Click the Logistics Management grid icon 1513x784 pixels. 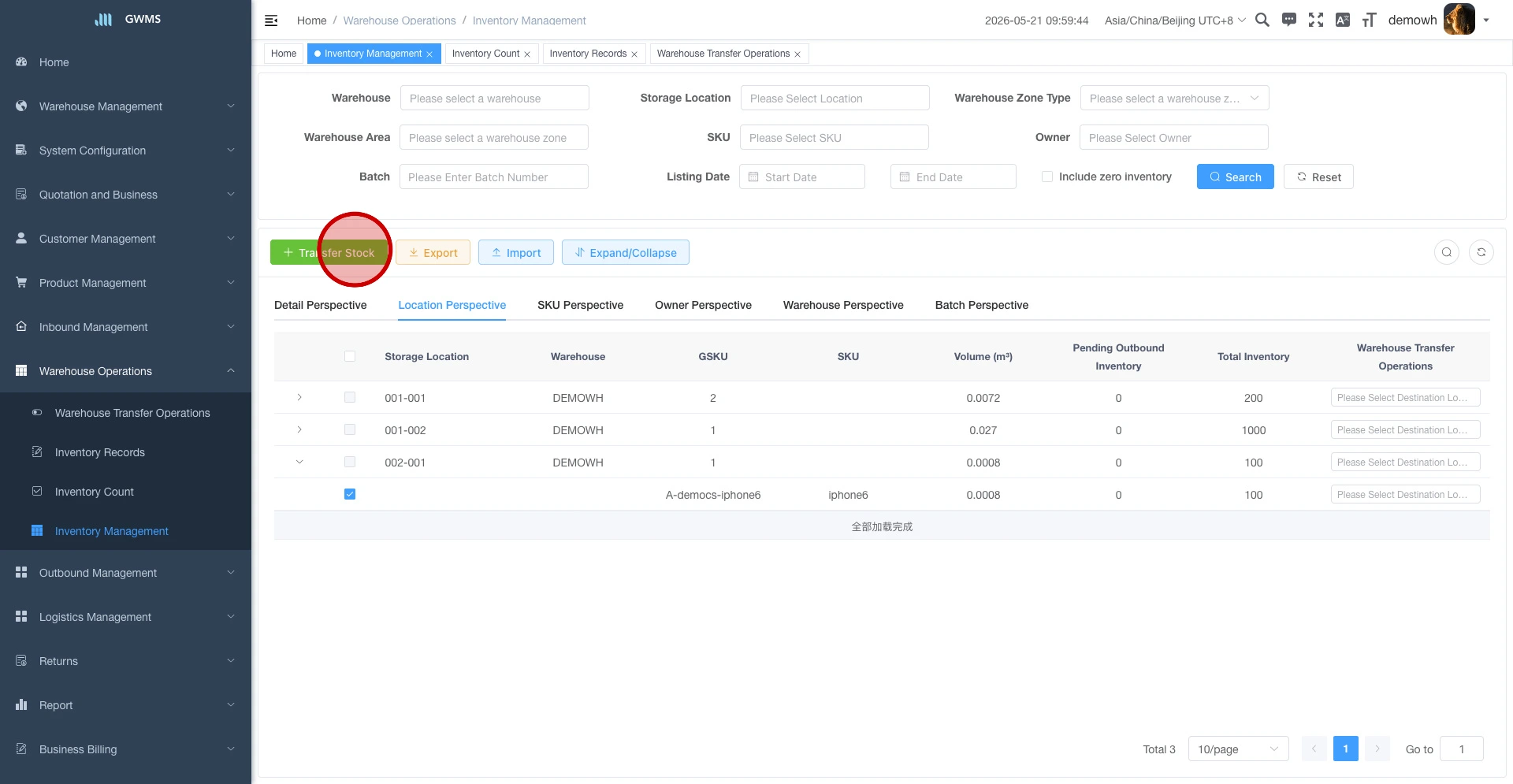tap(21, 616)
